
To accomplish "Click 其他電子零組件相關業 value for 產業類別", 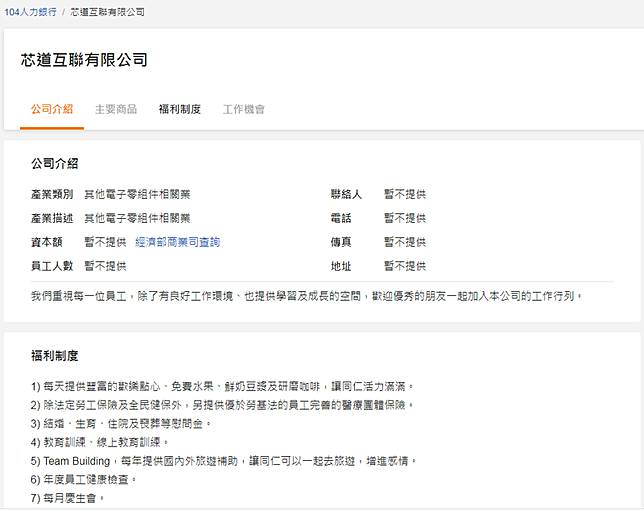I will tap(137, 194).
